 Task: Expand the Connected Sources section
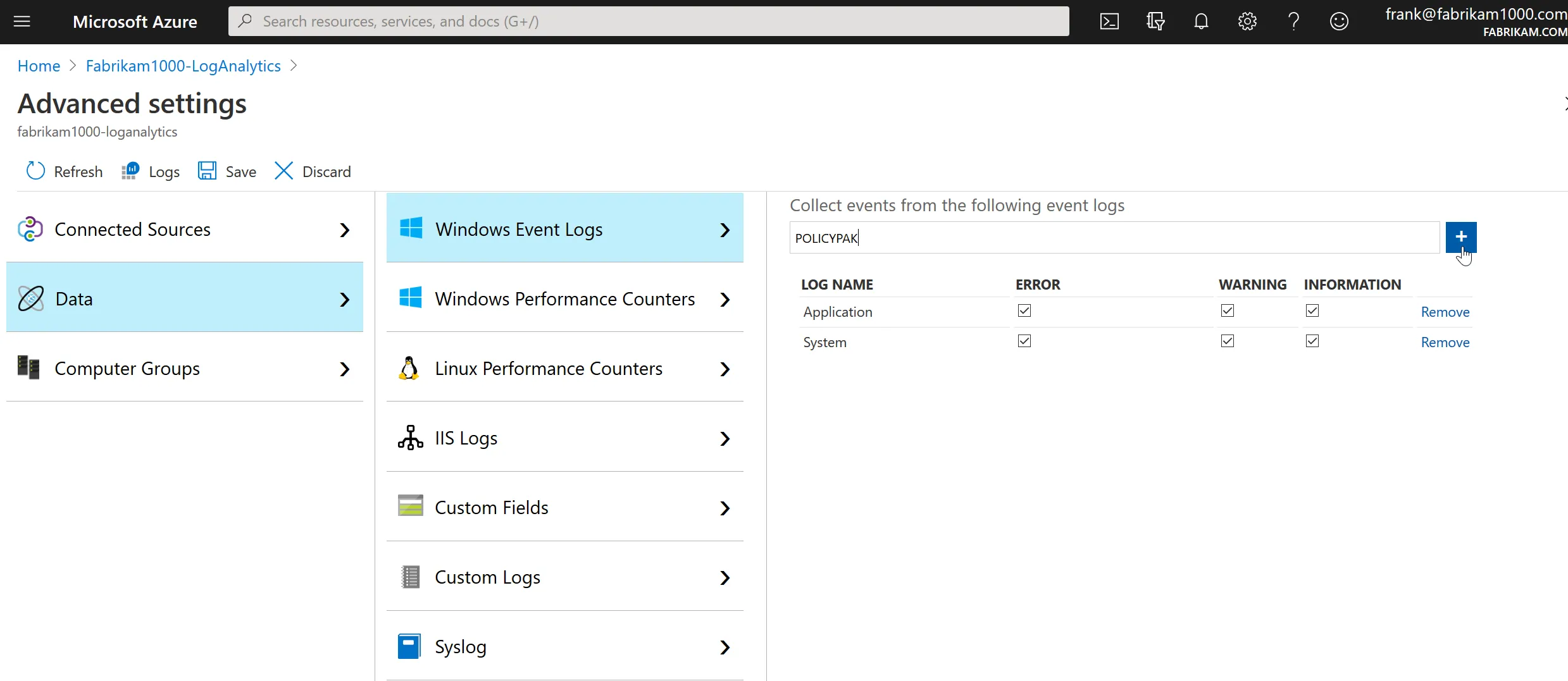(184, 230)
